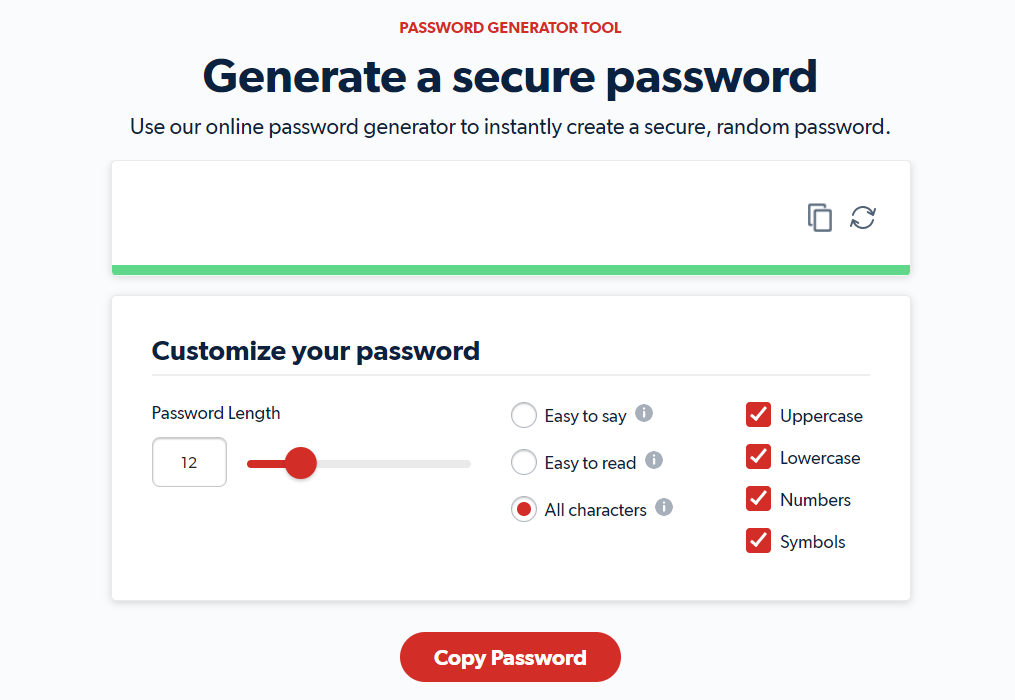Click info icon beside All characters
The width and height of the screenshot is (1015, 700).
point(664,507)
